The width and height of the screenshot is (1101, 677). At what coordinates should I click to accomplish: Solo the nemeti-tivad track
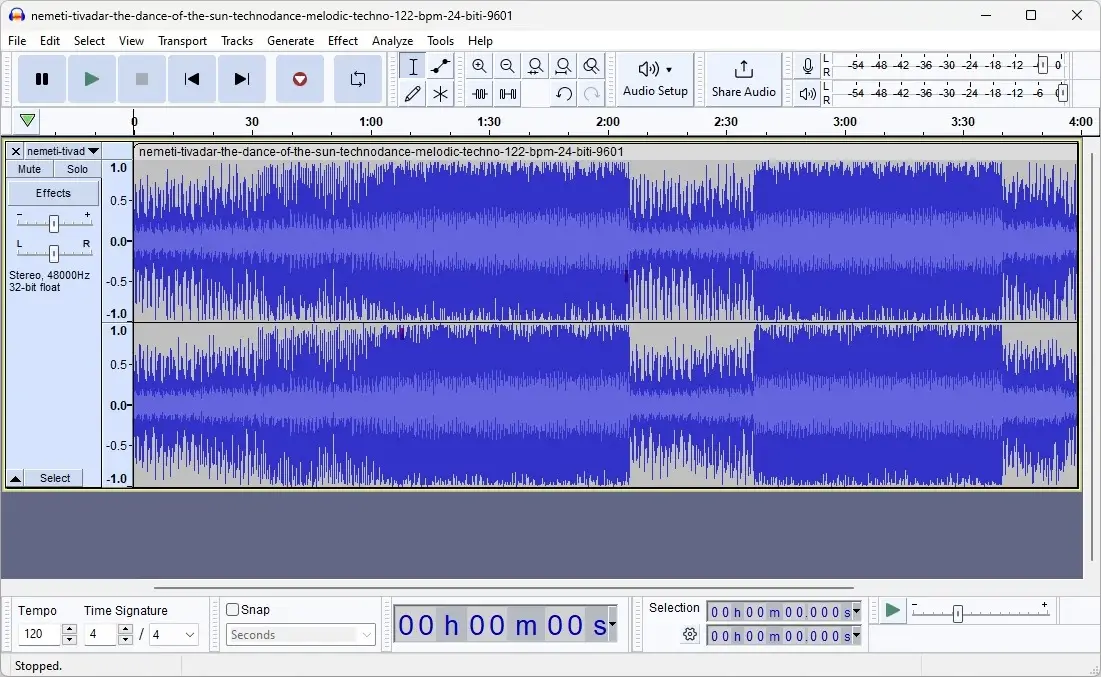[77, 169]
